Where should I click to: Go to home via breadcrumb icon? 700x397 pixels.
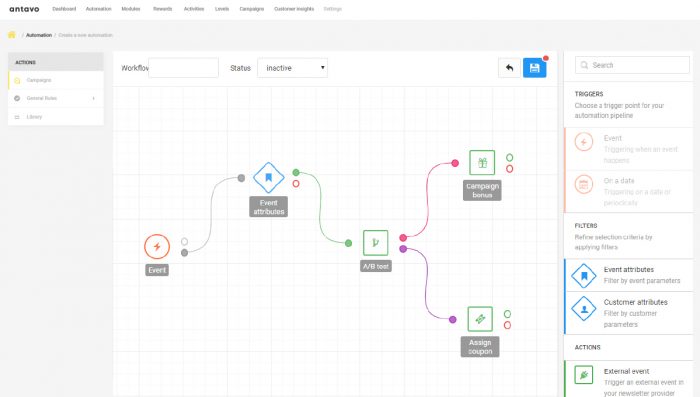click(12, 35)
